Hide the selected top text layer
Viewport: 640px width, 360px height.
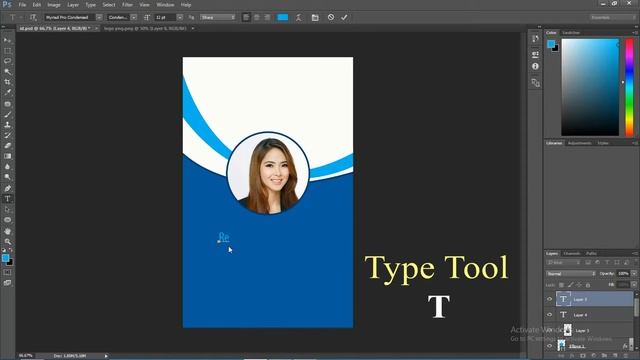point(549,299)
